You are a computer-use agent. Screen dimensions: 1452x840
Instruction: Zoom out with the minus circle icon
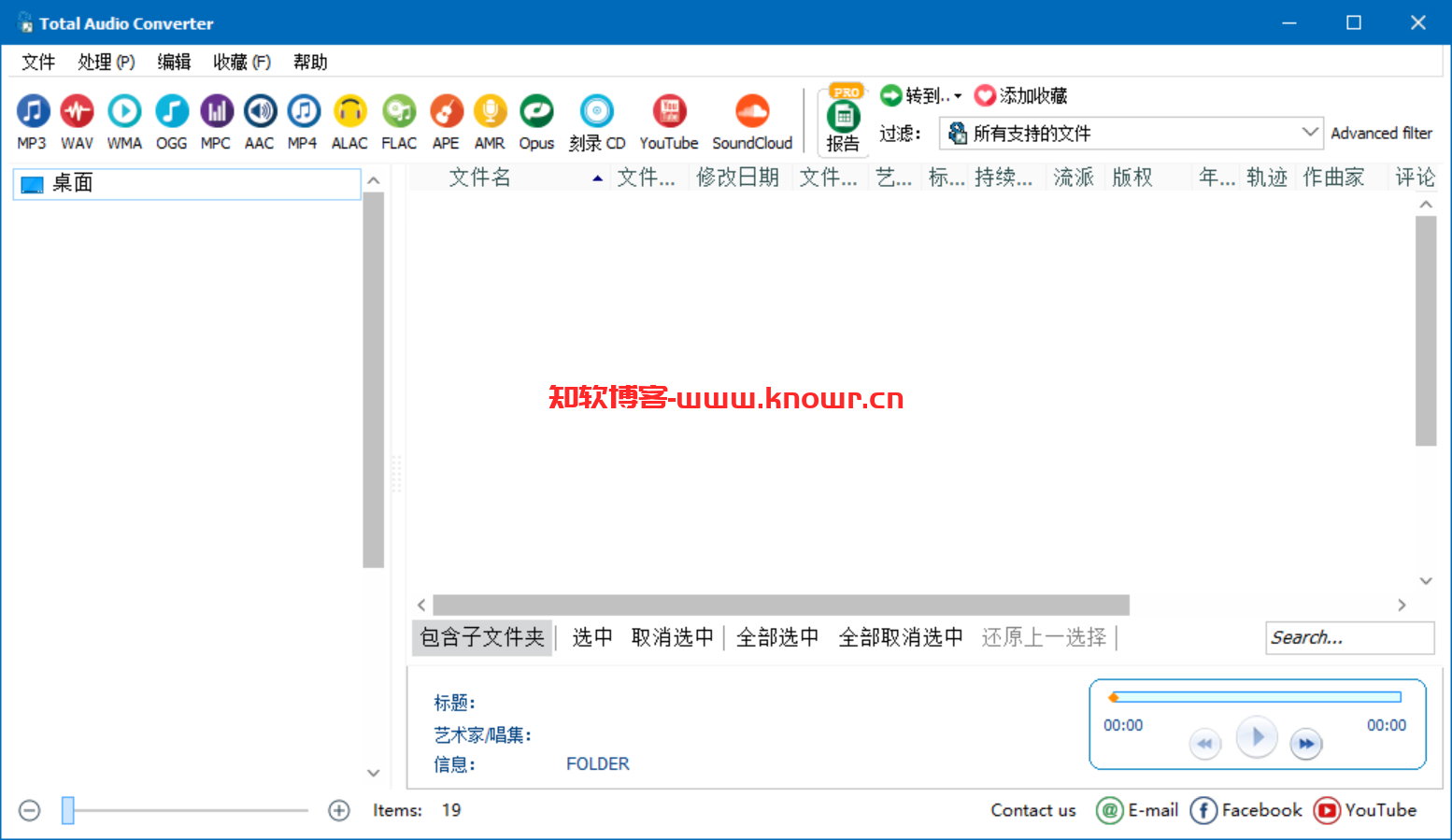30,810
